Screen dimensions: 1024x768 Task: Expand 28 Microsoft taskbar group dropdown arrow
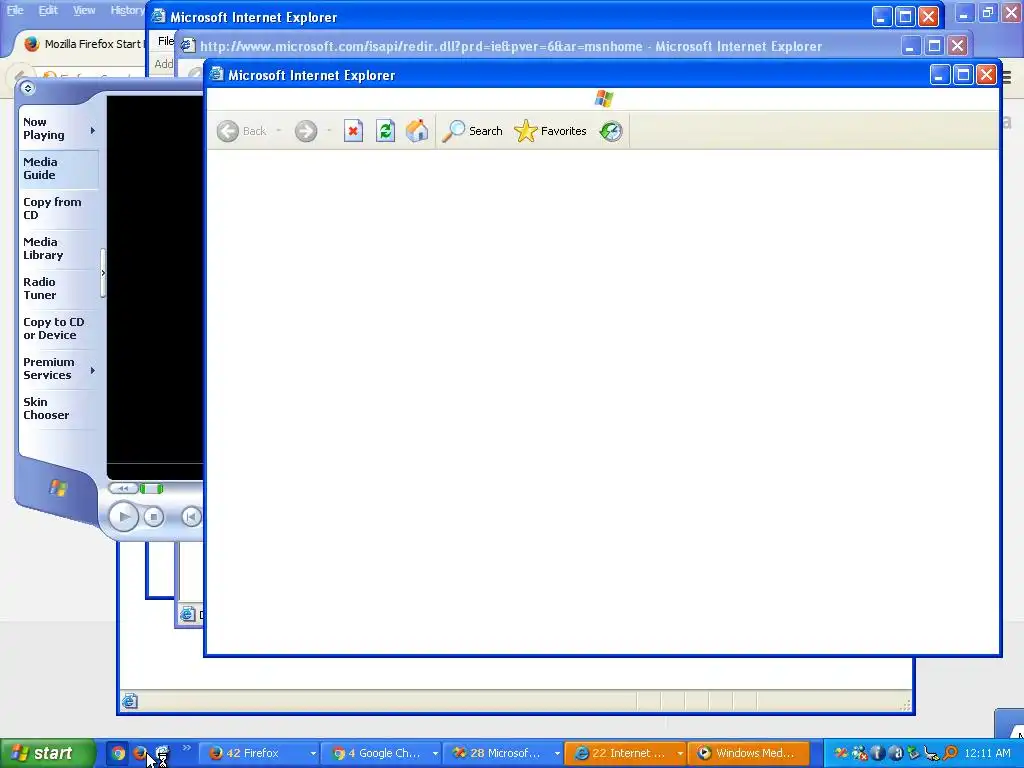[x=557, y=754]
